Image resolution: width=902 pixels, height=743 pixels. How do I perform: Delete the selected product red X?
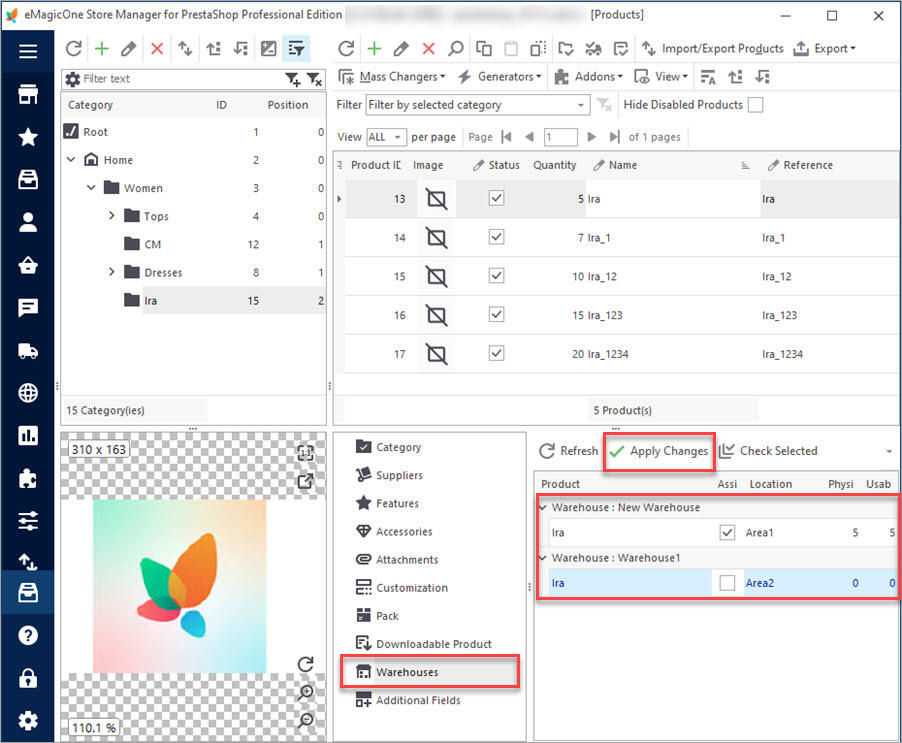coord(429,48)
